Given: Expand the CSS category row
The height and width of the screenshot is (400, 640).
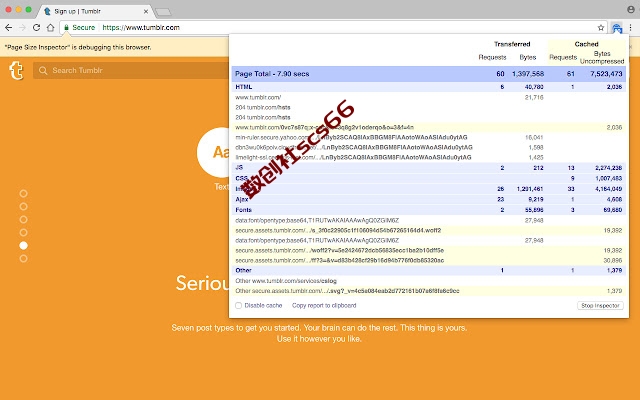Looking at the screenshot, I should (429, 178).
